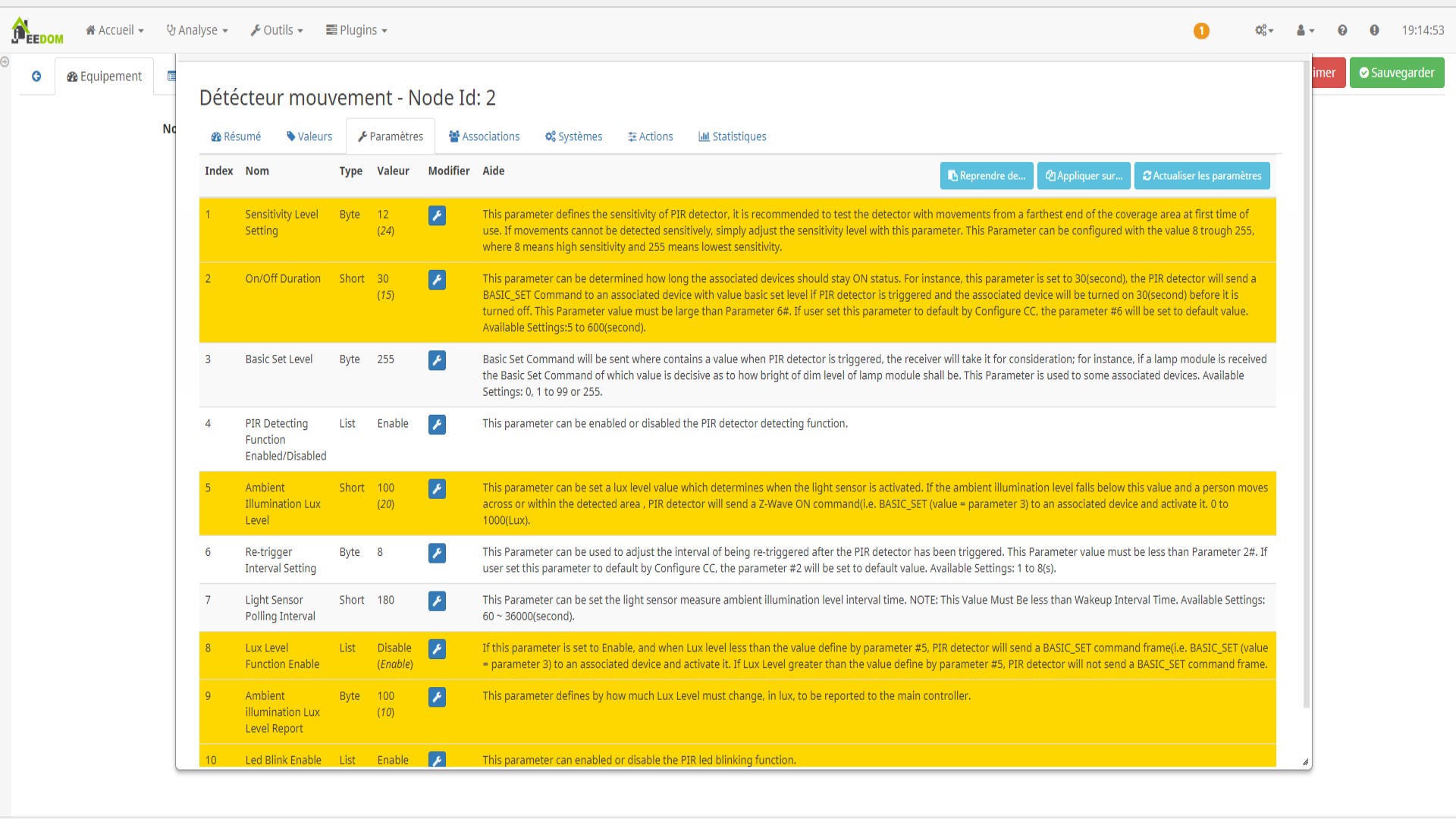Open the Analyse menu
This screenshot has height=819, width=1456.
pos(197,30)
